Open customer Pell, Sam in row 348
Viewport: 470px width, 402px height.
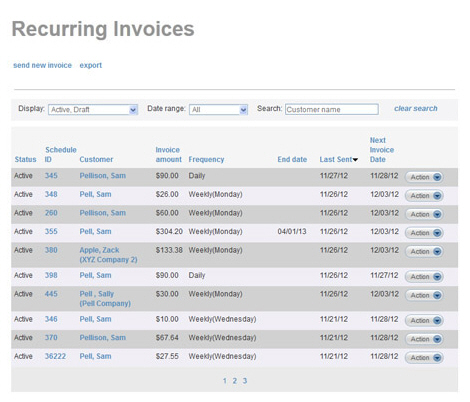tap(95, 194)
